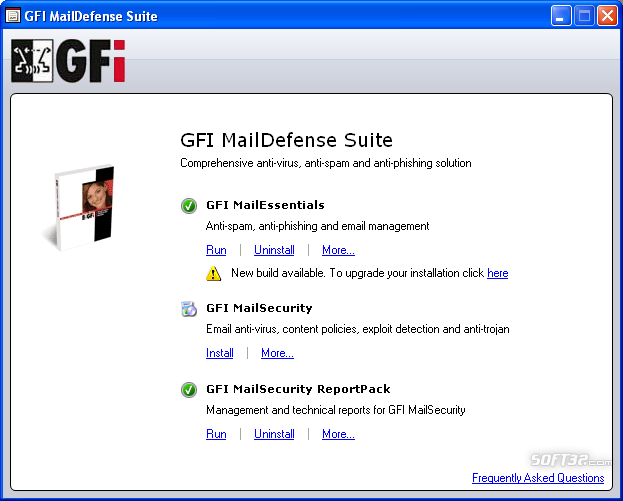Click the yellow warning triangle icon
The image size is (623, 501).
tap(214, 273)
